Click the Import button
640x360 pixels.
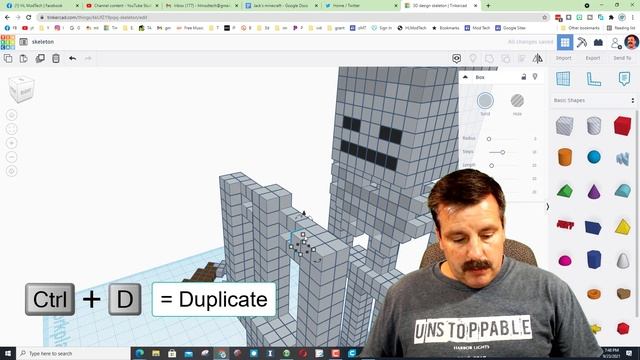563,58
